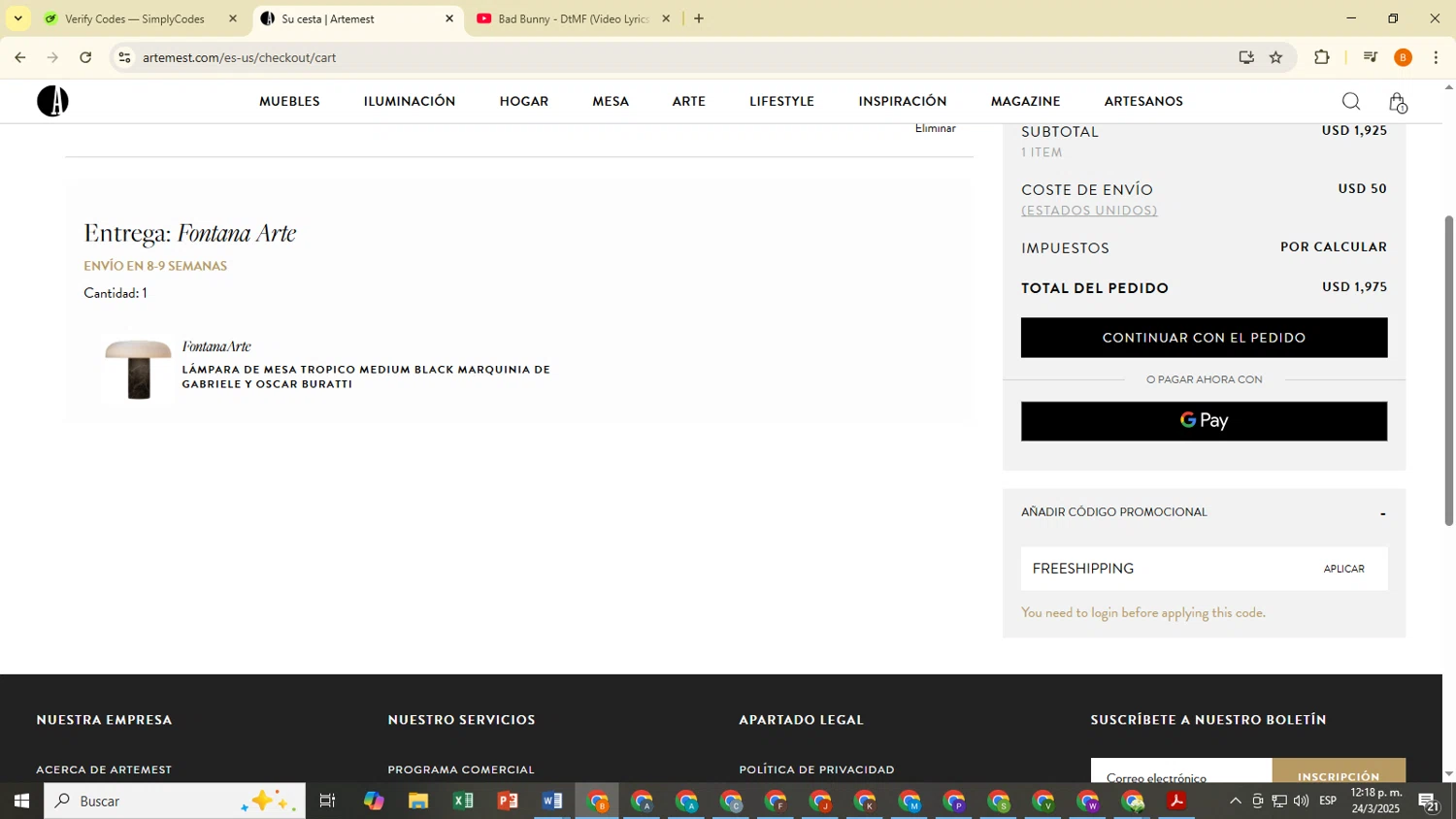
Task: Switch to Verify Codes SimplyCodes tab
Action: 136,18
